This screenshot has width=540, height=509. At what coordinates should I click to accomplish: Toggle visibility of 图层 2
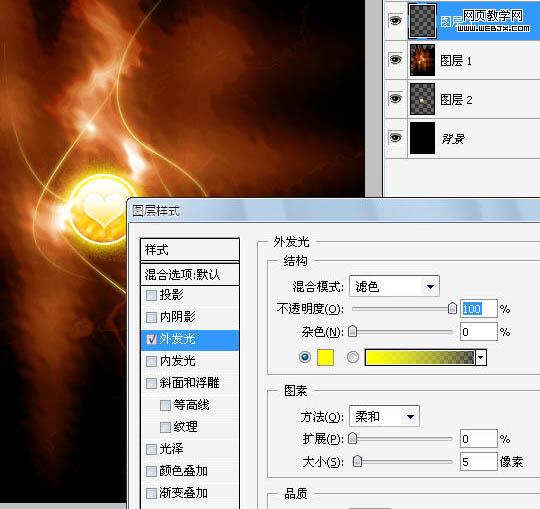point(395,99)
